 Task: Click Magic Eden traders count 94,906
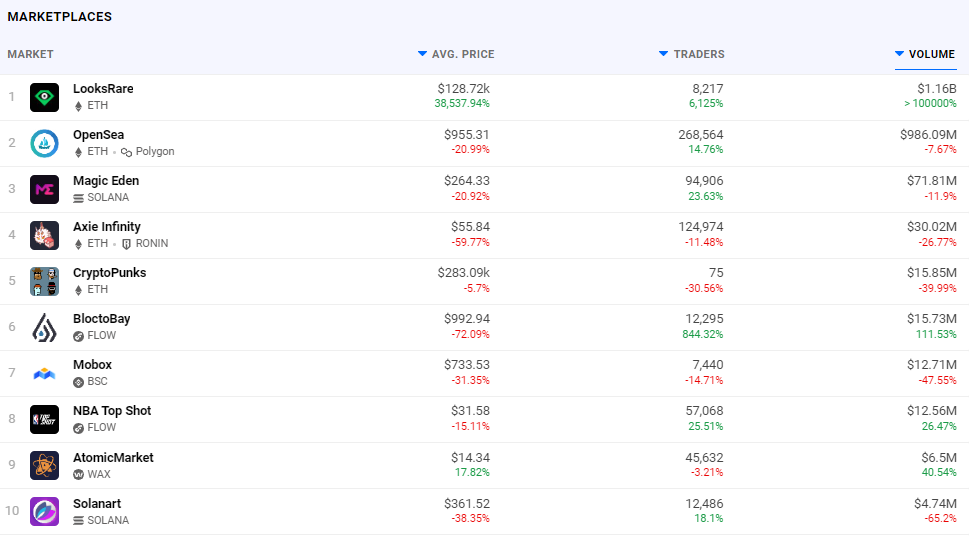pyautogui.click(x=704, y=181)
